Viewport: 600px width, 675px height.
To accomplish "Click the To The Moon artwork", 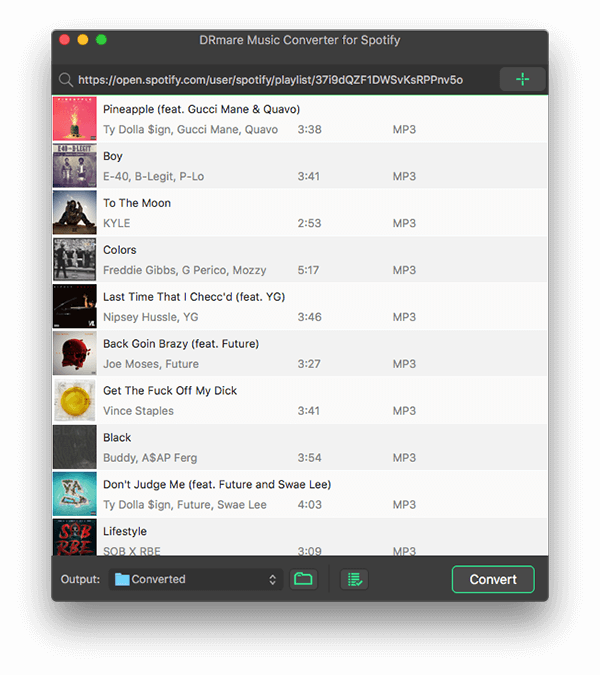I will click(74, 213).
